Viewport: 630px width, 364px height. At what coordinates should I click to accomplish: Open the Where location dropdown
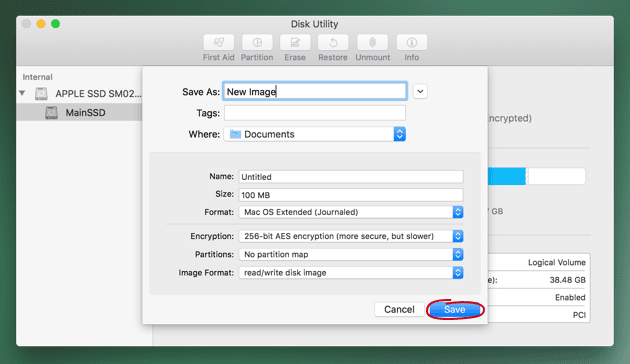[x=315, y=134]
